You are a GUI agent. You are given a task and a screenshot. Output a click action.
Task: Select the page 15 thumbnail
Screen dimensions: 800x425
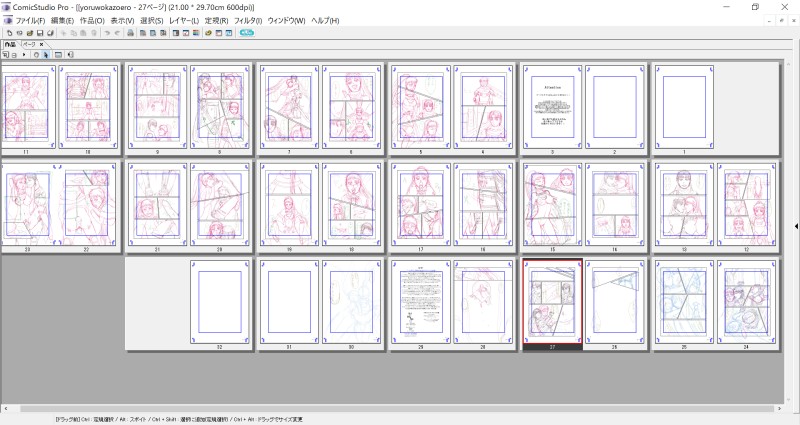[553, 204]
